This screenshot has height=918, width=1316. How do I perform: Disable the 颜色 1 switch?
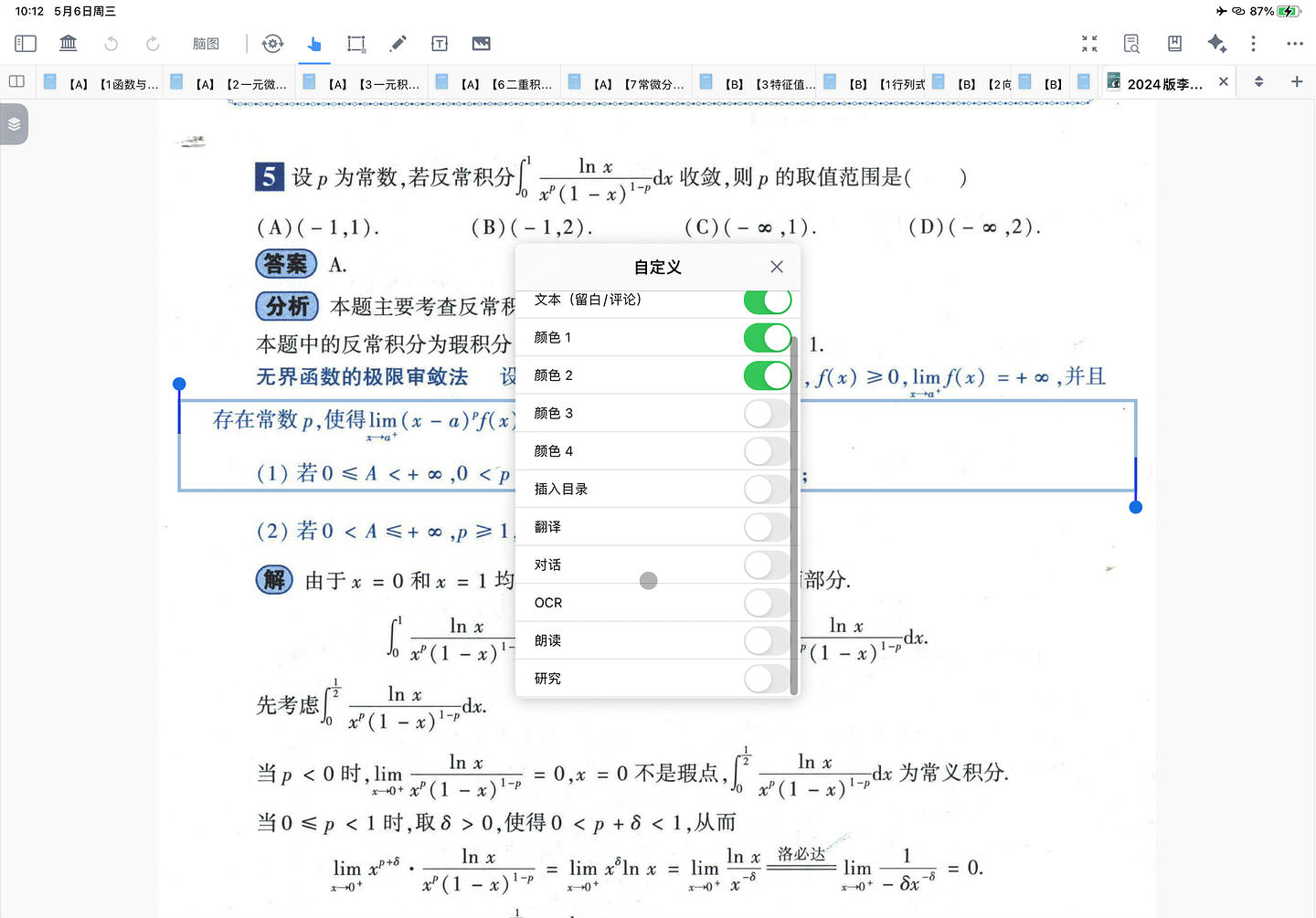pyautogui.click(x=768, y=338)
